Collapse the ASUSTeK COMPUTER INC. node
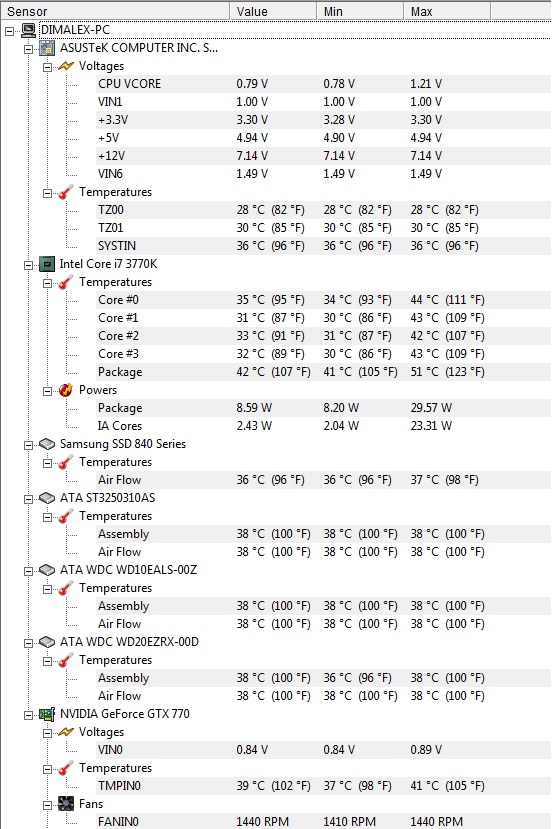Screen dimensions: 552x829 (x=29, y=49)
